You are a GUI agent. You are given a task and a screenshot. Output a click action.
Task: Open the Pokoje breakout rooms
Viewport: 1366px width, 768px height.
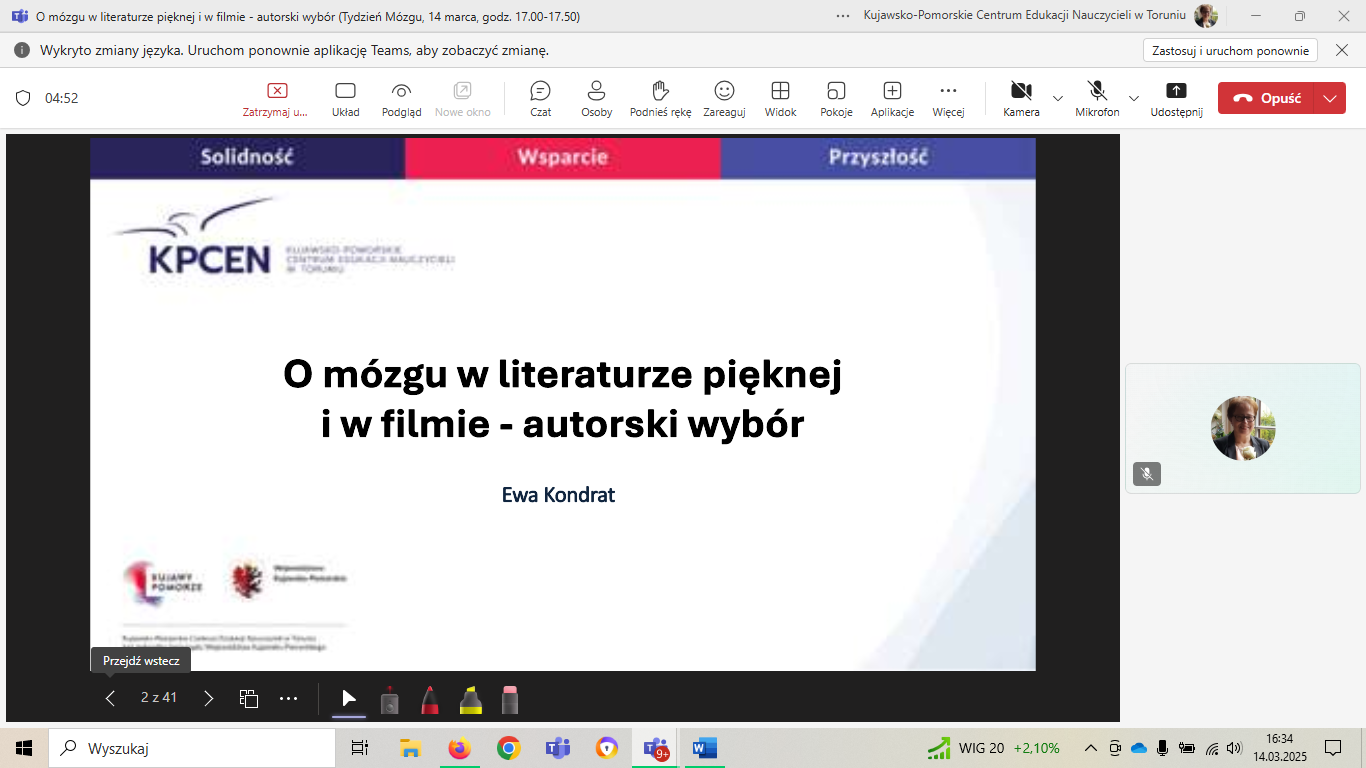[x=836, y=98]
